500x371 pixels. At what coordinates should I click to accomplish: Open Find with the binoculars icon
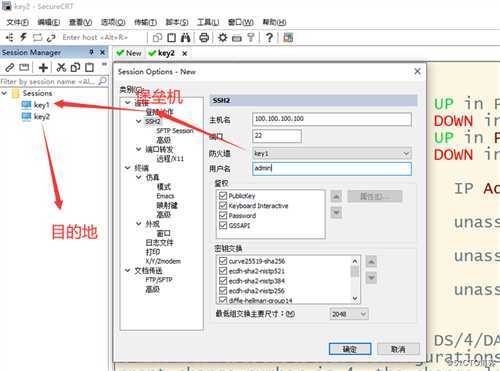point(185,38)
